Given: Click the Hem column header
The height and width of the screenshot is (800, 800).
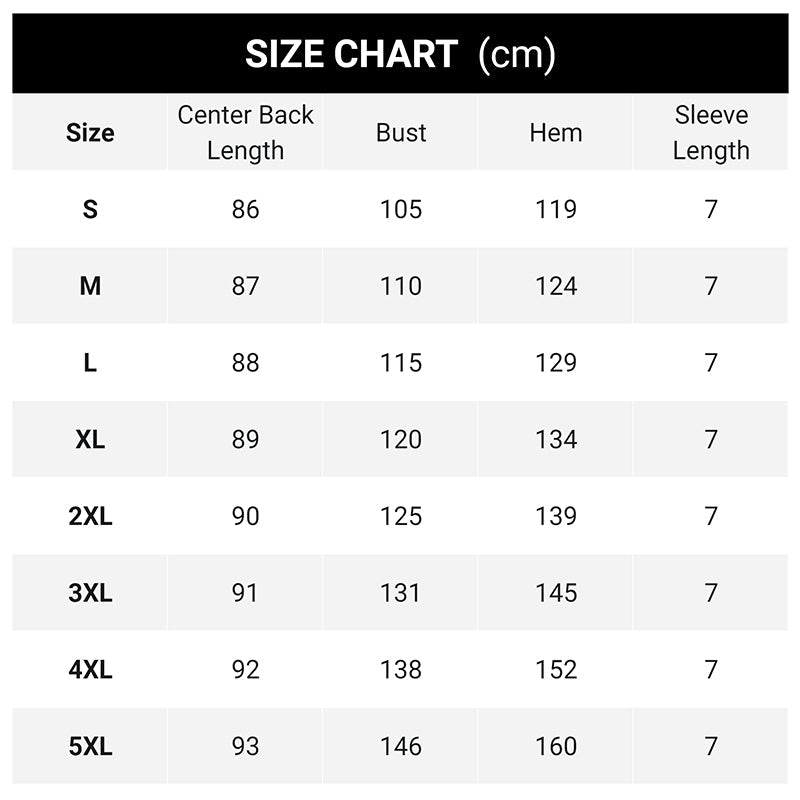Looking at the screenshot, I should click(x=556, y=133).
